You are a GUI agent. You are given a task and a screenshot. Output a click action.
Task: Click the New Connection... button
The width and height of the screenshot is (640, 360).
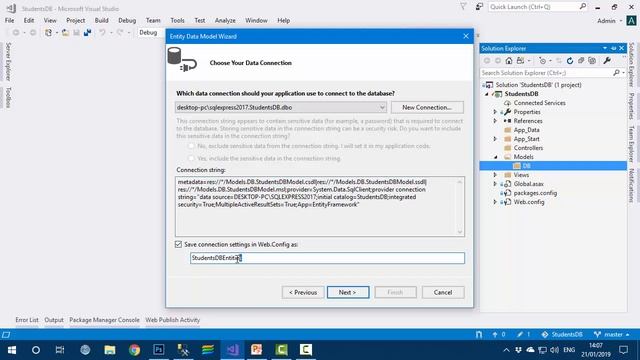(427, 107)
